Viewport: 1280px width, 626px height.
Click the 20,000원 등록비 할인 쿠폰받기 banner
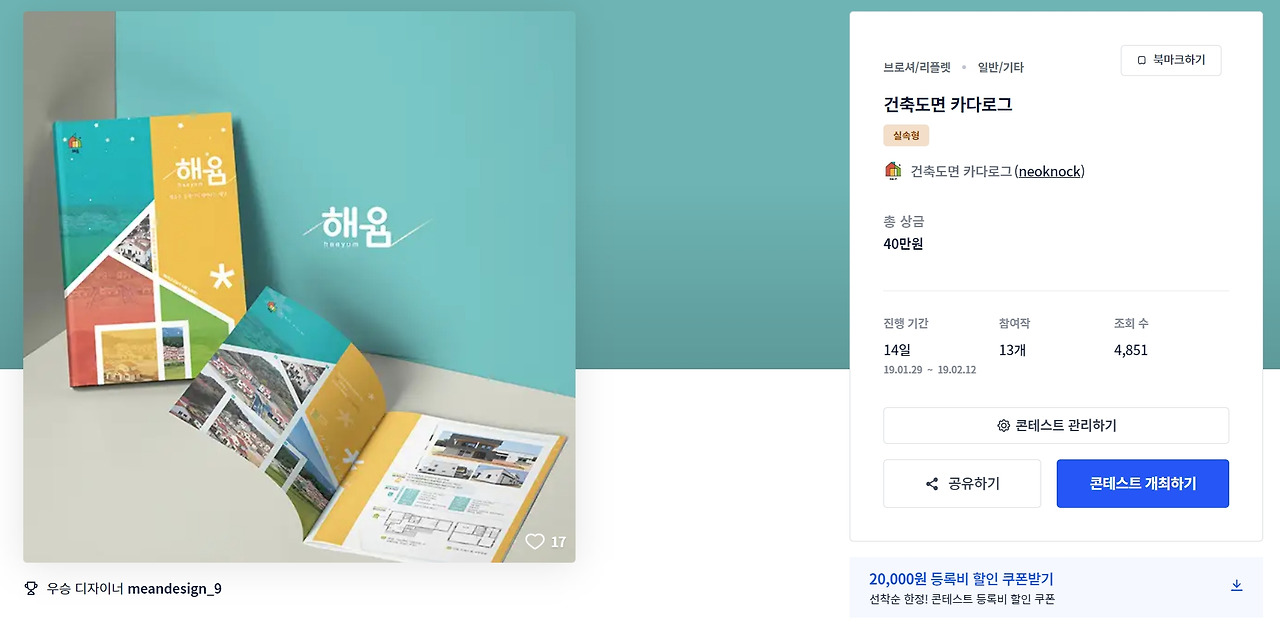tap(1056, 588)
